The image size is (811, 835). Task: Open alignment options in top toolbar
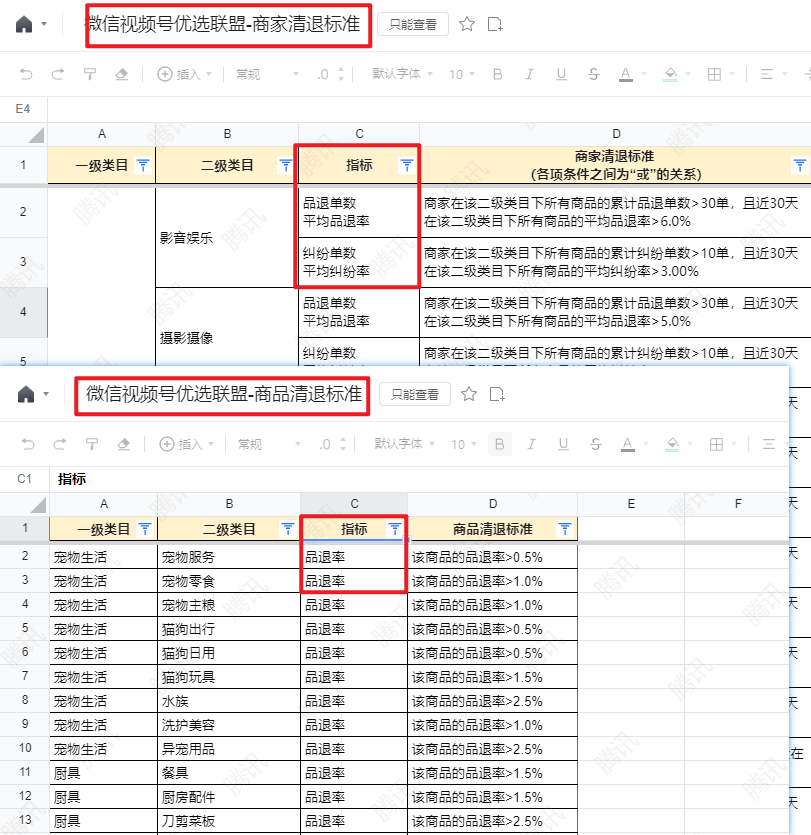767,74
